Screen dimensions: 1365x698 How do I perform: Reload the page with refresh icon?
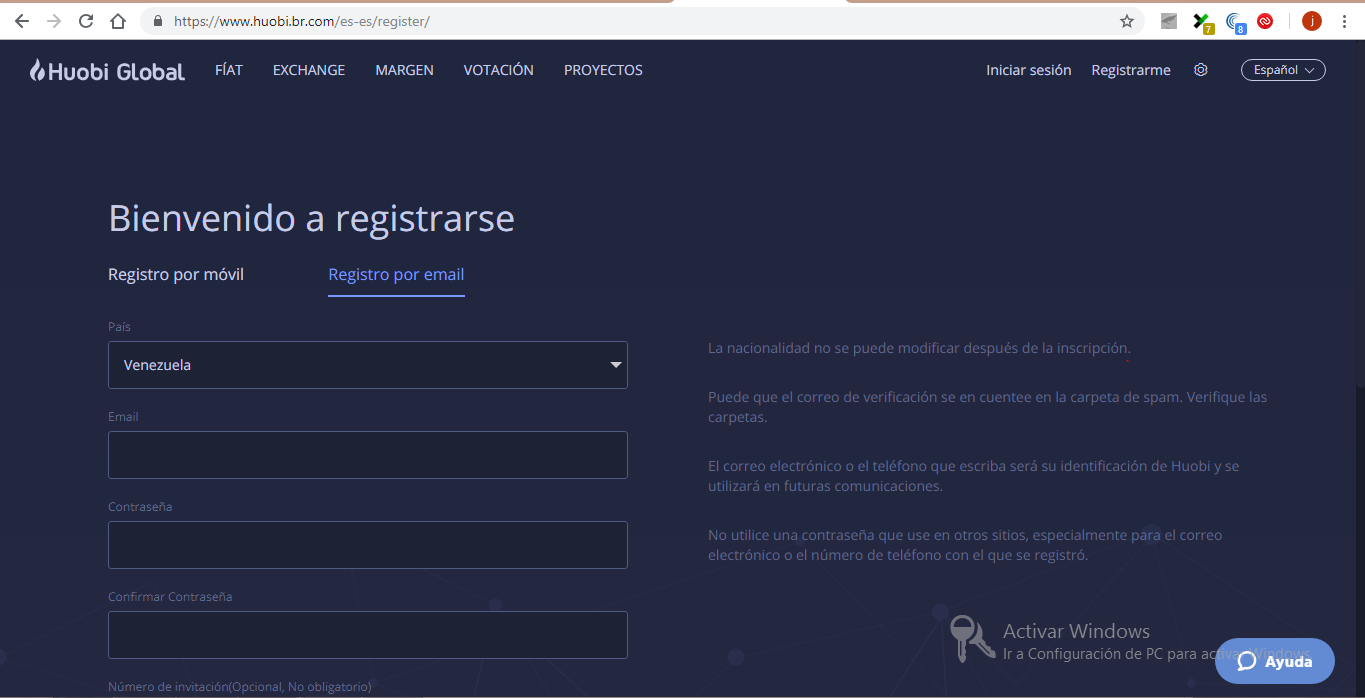click(86, 21)
